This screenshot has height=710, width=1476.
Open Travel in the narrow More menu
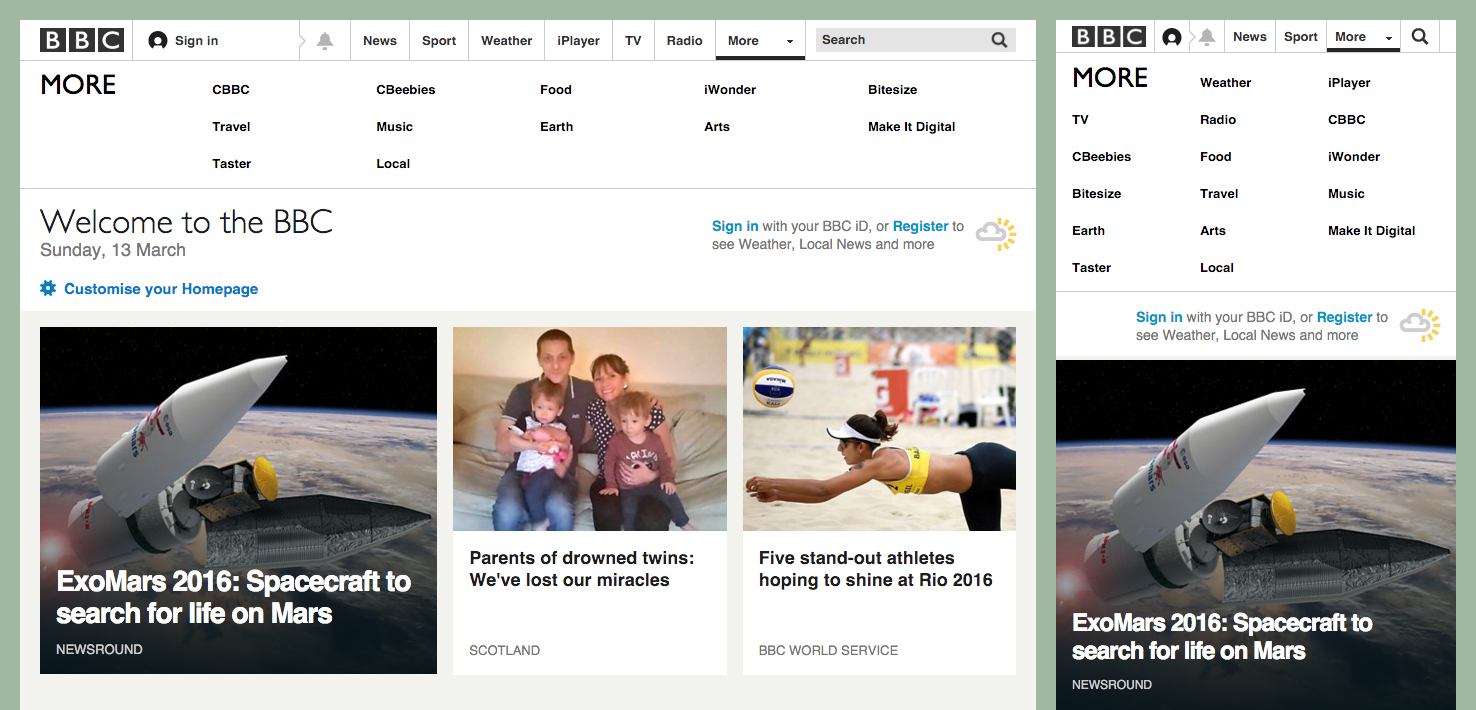point(1219,194)
